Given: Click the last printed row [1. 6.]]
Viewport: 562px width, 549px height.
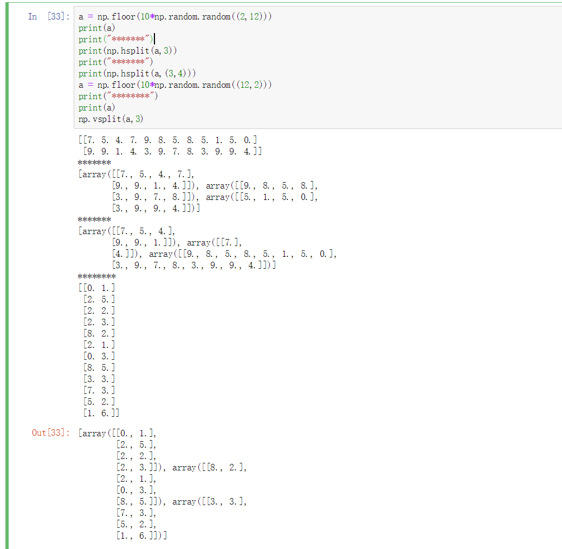Looking at the screenshot, I should coord(101,413).
